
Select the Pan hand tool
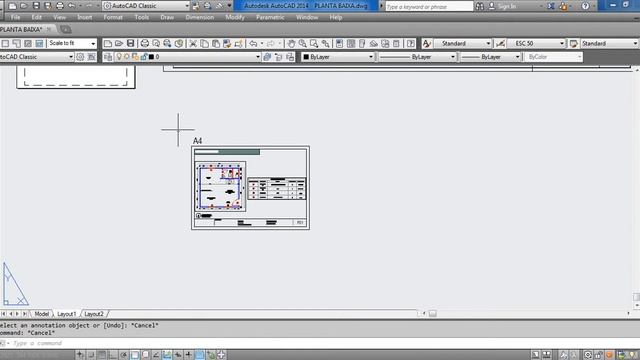(x=291, y=43)
